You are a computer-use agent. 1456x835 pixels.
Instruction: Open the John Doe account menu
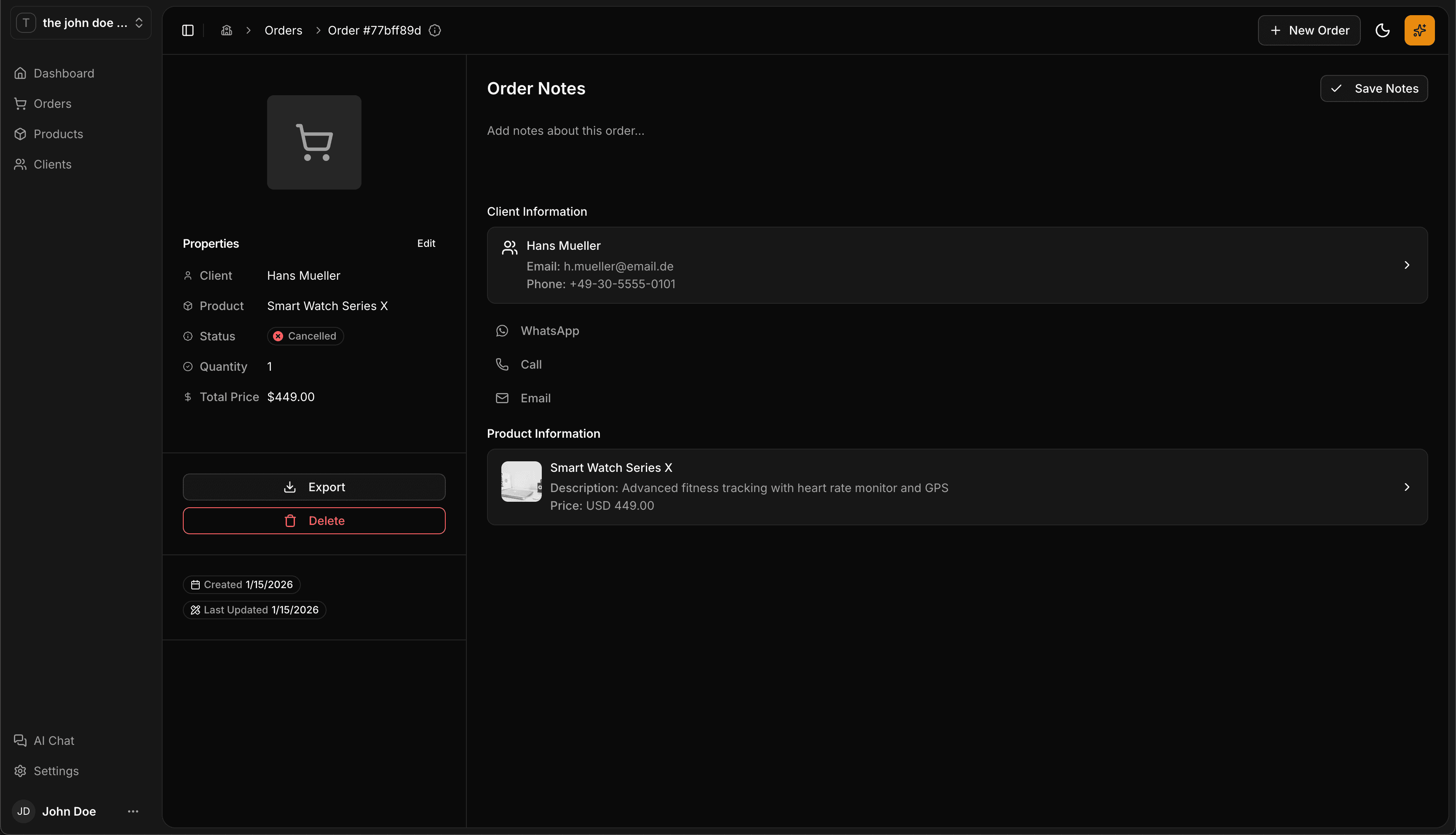(x=132, y=811)
